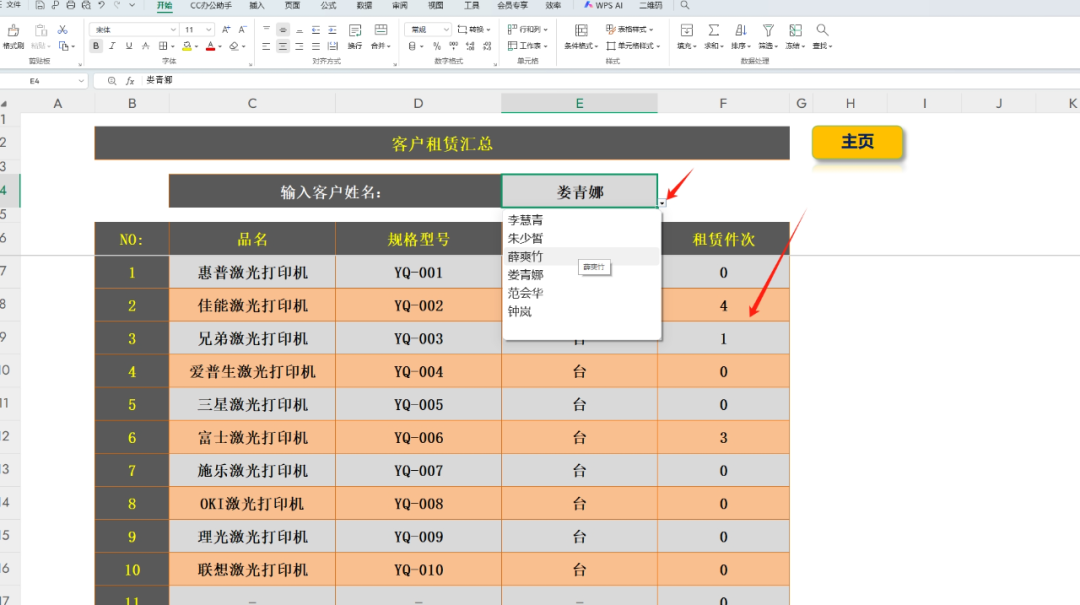Open the Name Box dropdown arrow
The height and width of the screenshot is (605, 1080).
click(x=81, y=81)
